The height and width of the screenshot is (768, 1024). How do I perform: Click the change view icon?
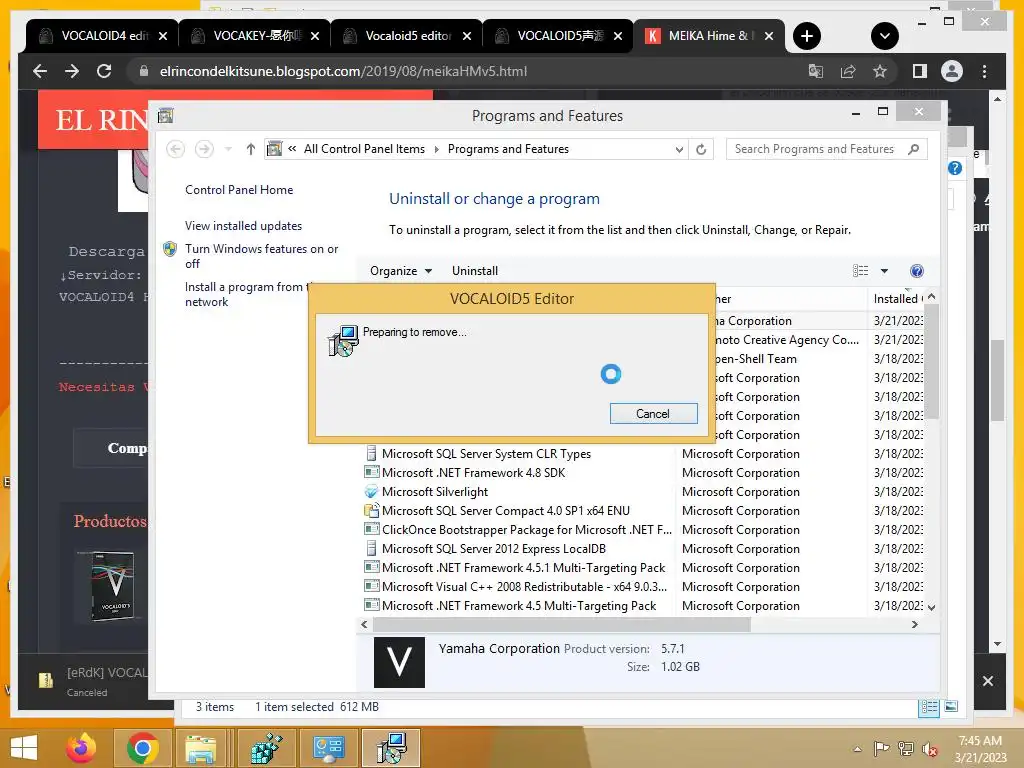pos(861,270)
